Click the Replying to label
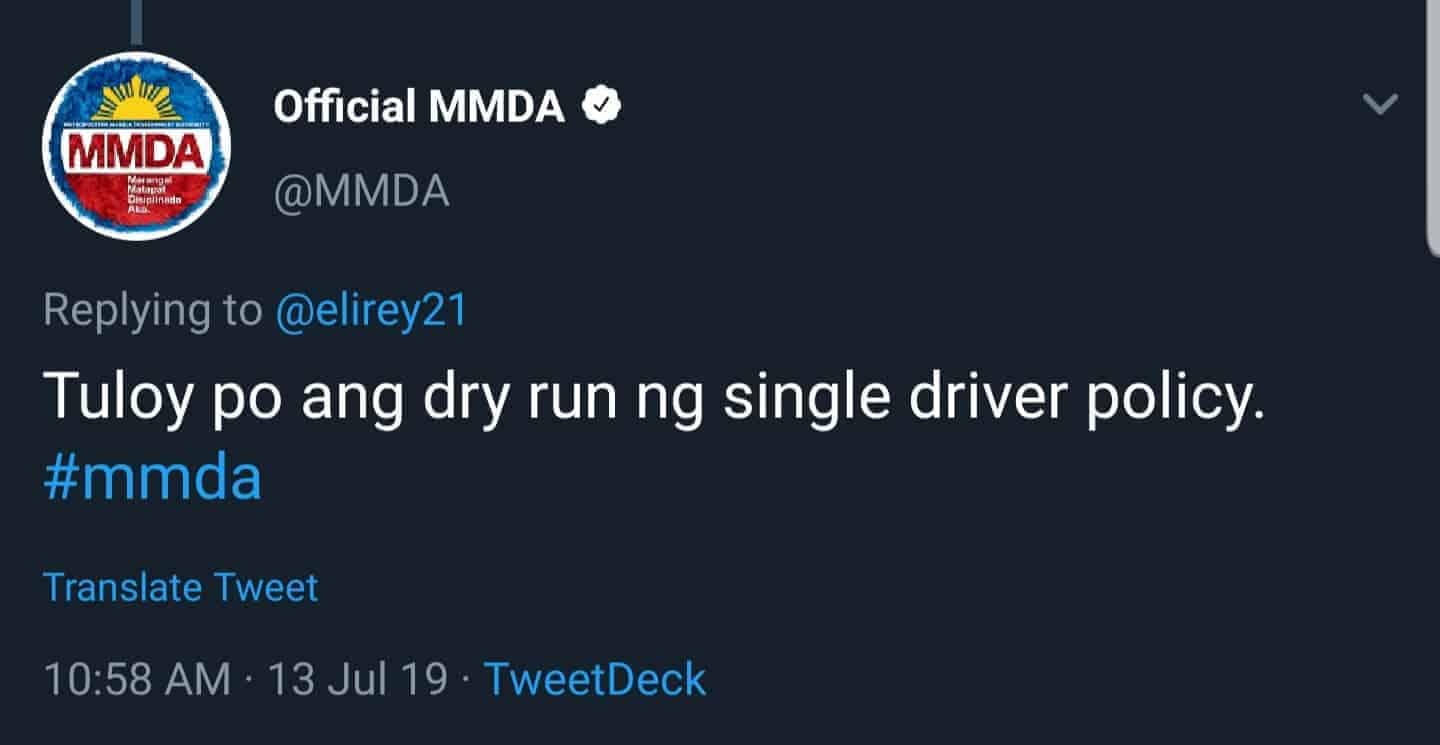Screen dimensions: 1440x745 click(152, 310)
